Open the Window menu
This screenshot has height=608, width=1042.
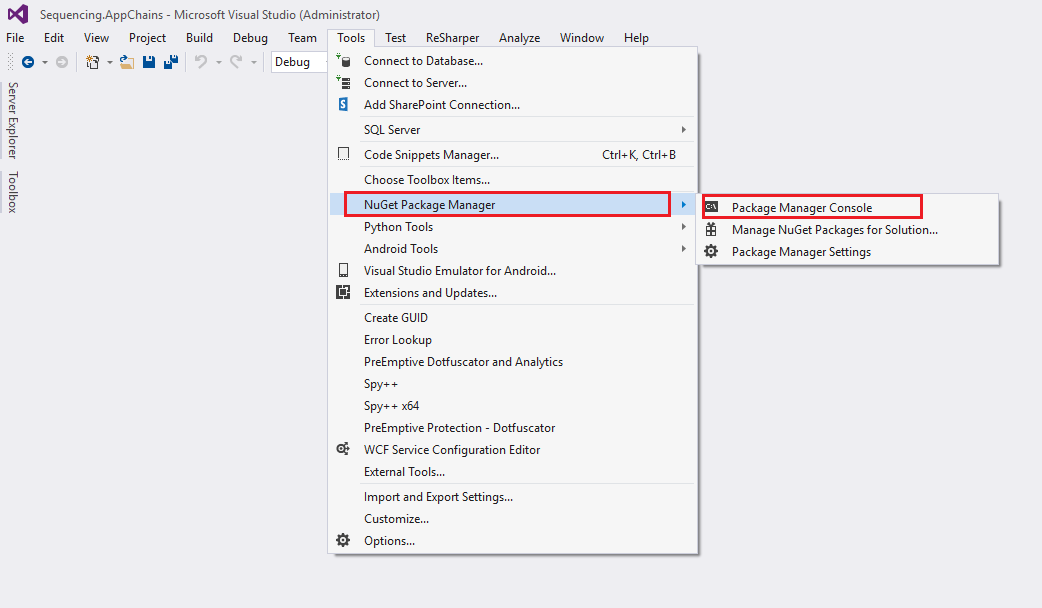coord(581,38)
